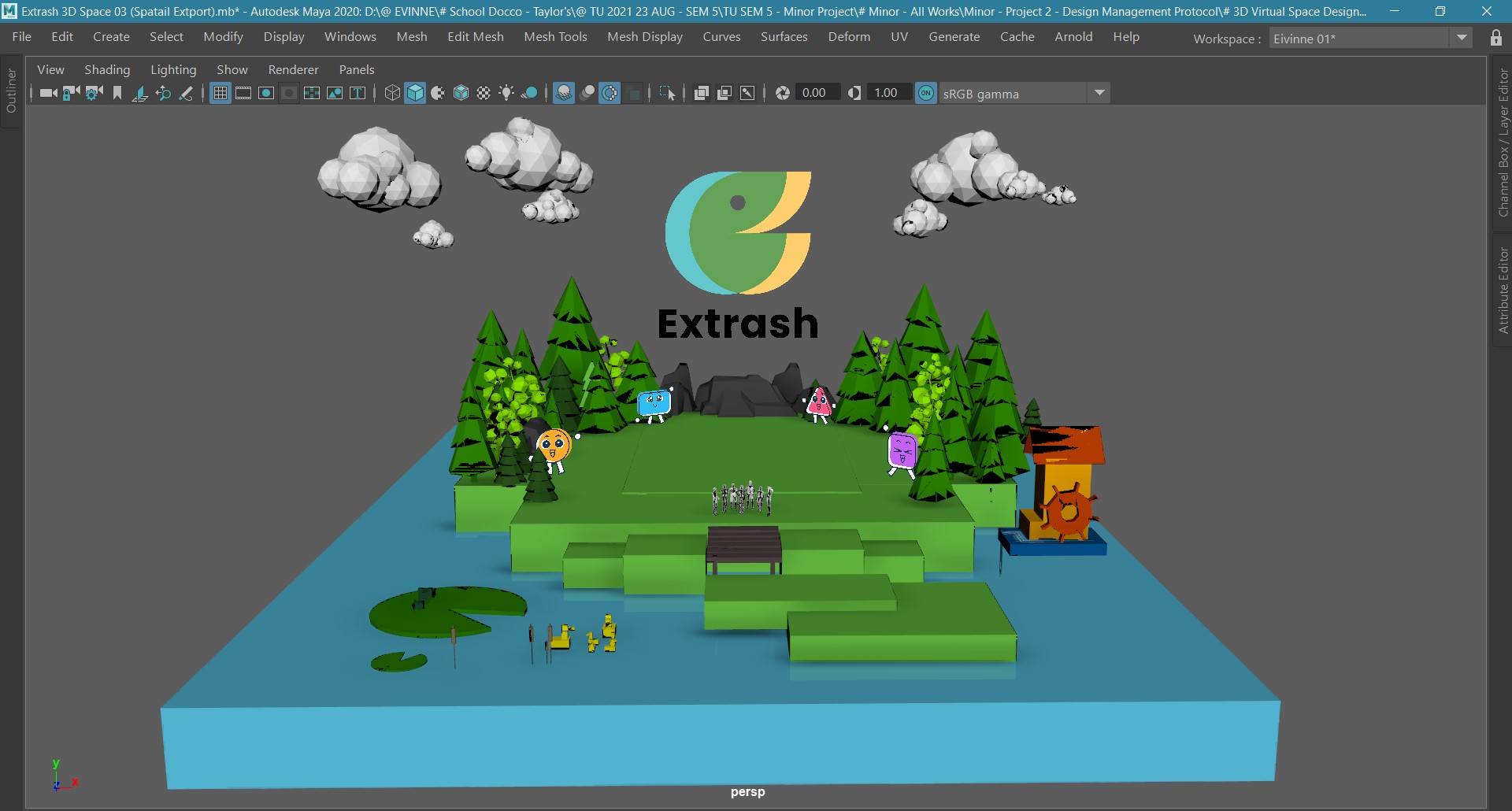Click the Gamma half-circle icon
The image size is (1512, 811).
click(x=854, y=93)
